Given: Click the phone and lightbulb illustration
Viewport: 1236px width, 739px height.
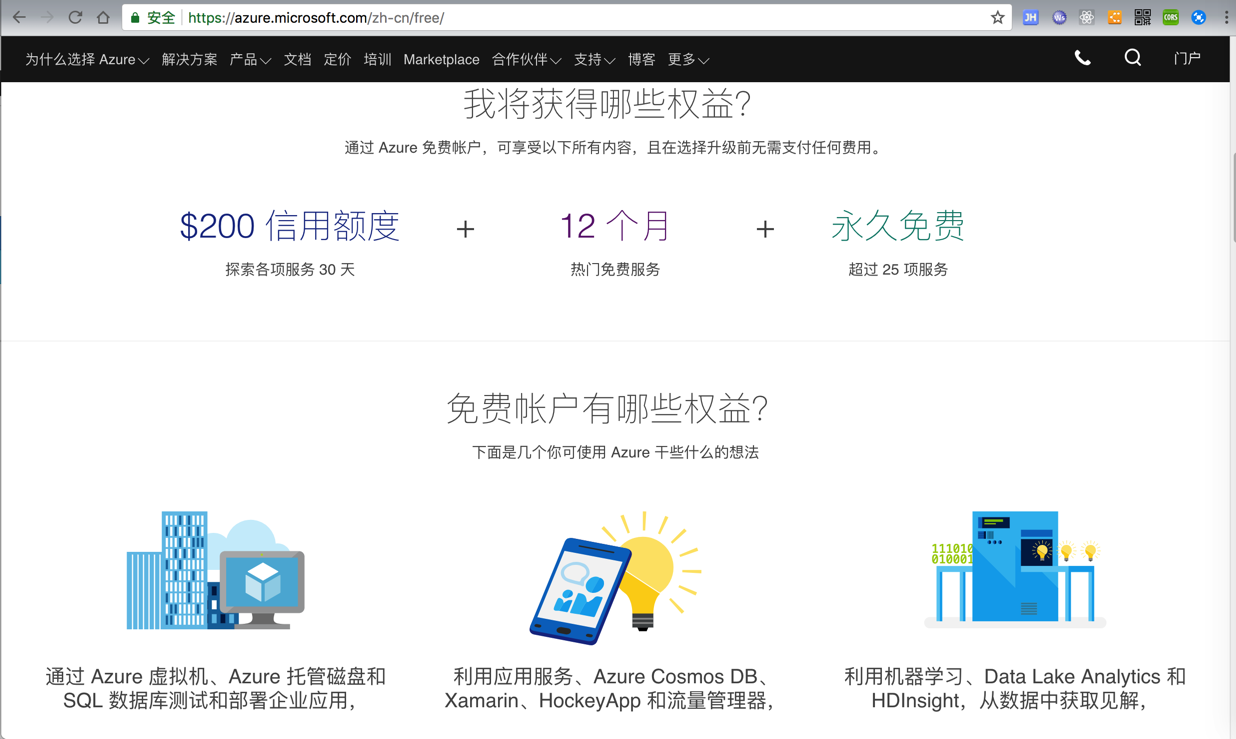Looking at the screenshot, I should [x=615, y=577].
